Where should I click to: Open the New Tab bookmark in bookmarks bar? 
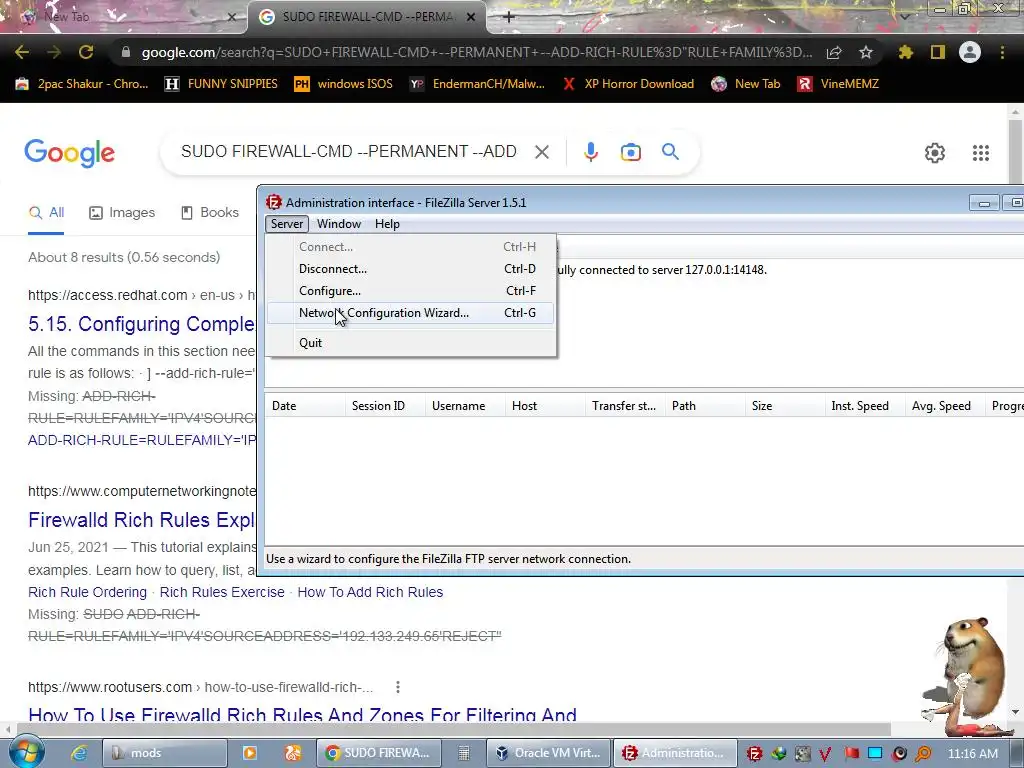[x=746, y=84]
